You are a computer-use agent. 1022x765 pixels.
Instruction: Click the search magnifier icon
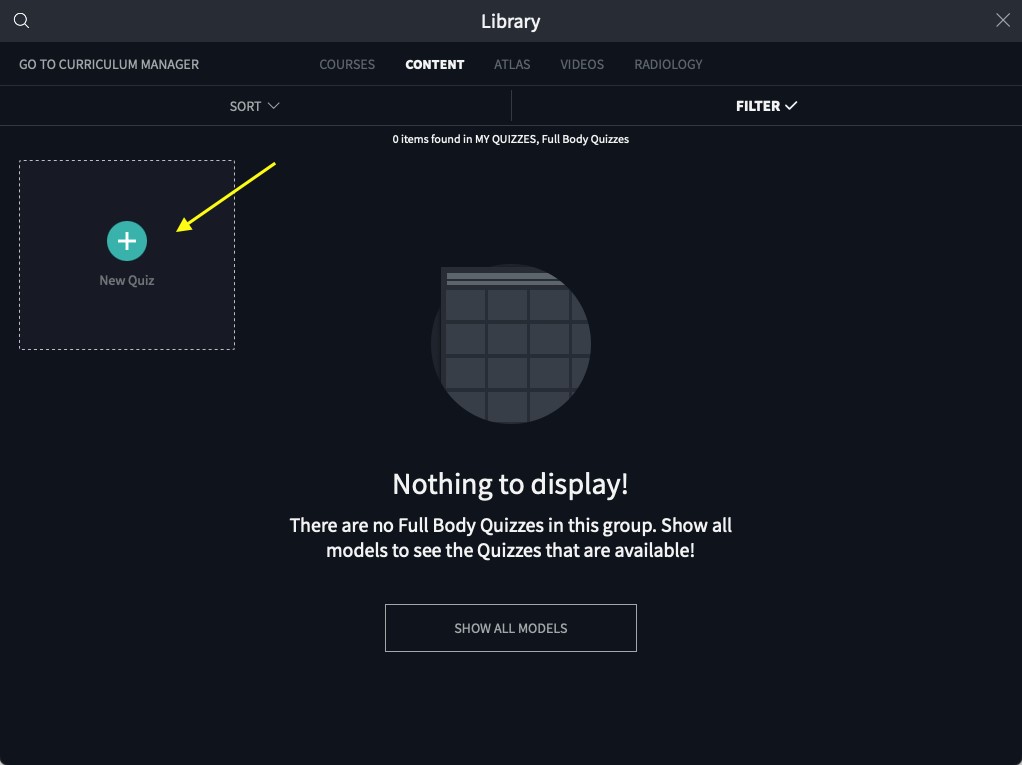[x=21, y=21]
